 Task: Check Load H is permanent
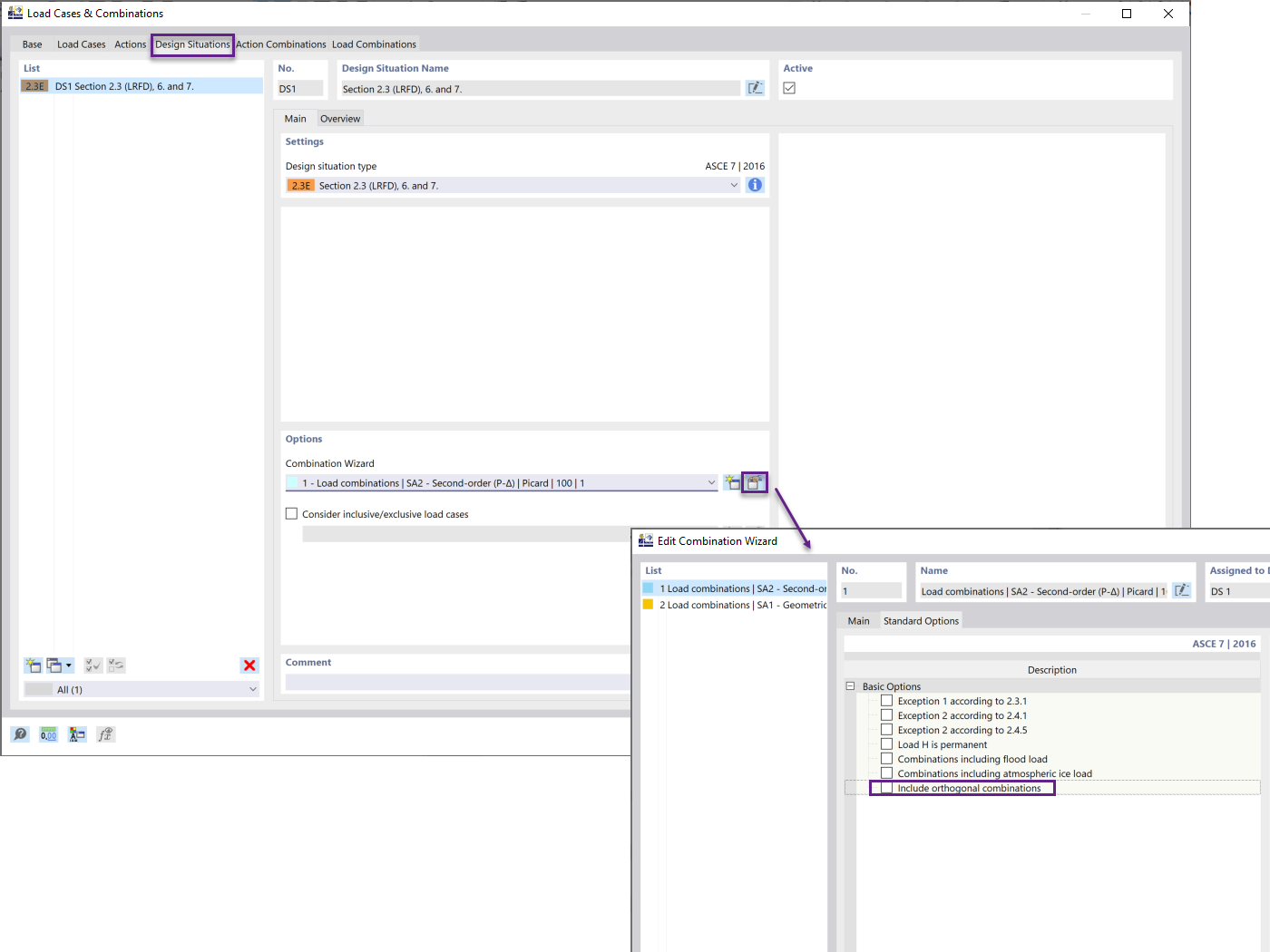pyautogui.click(x=887, y=744)
